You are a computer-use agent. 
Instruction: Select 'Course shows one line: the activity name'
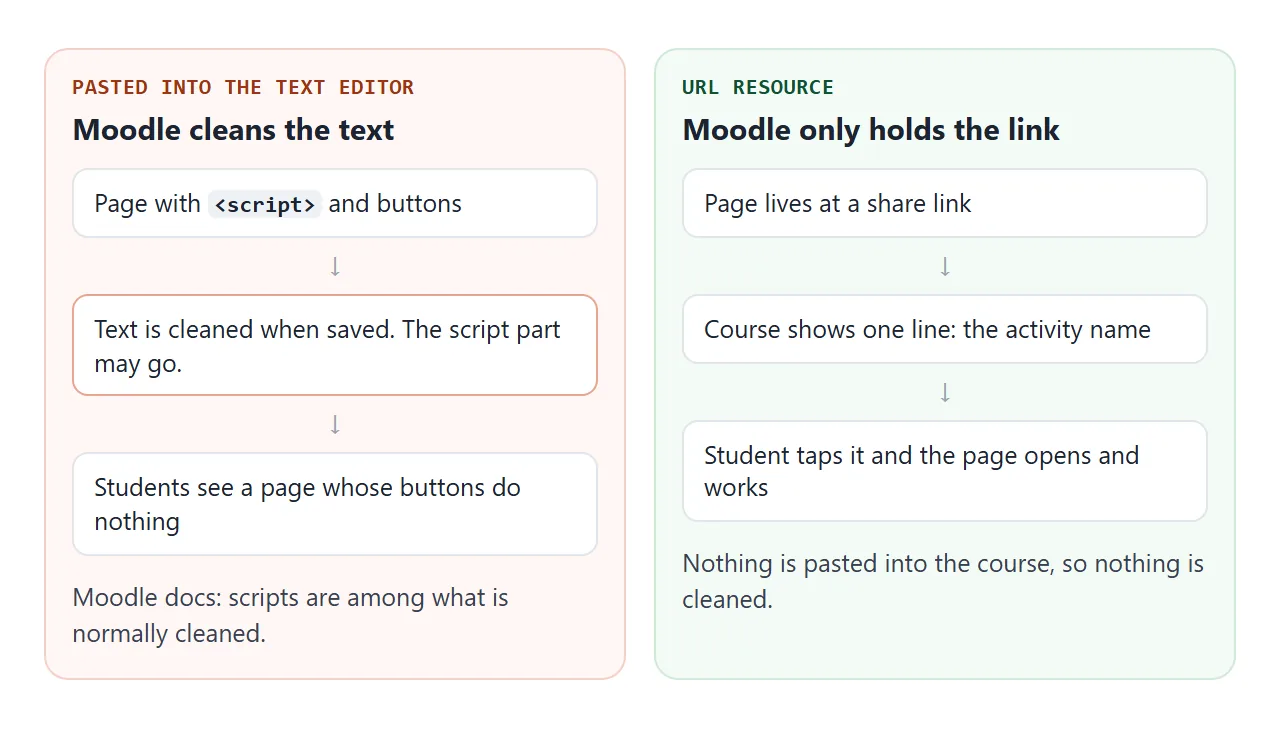[x=945, y=329]
